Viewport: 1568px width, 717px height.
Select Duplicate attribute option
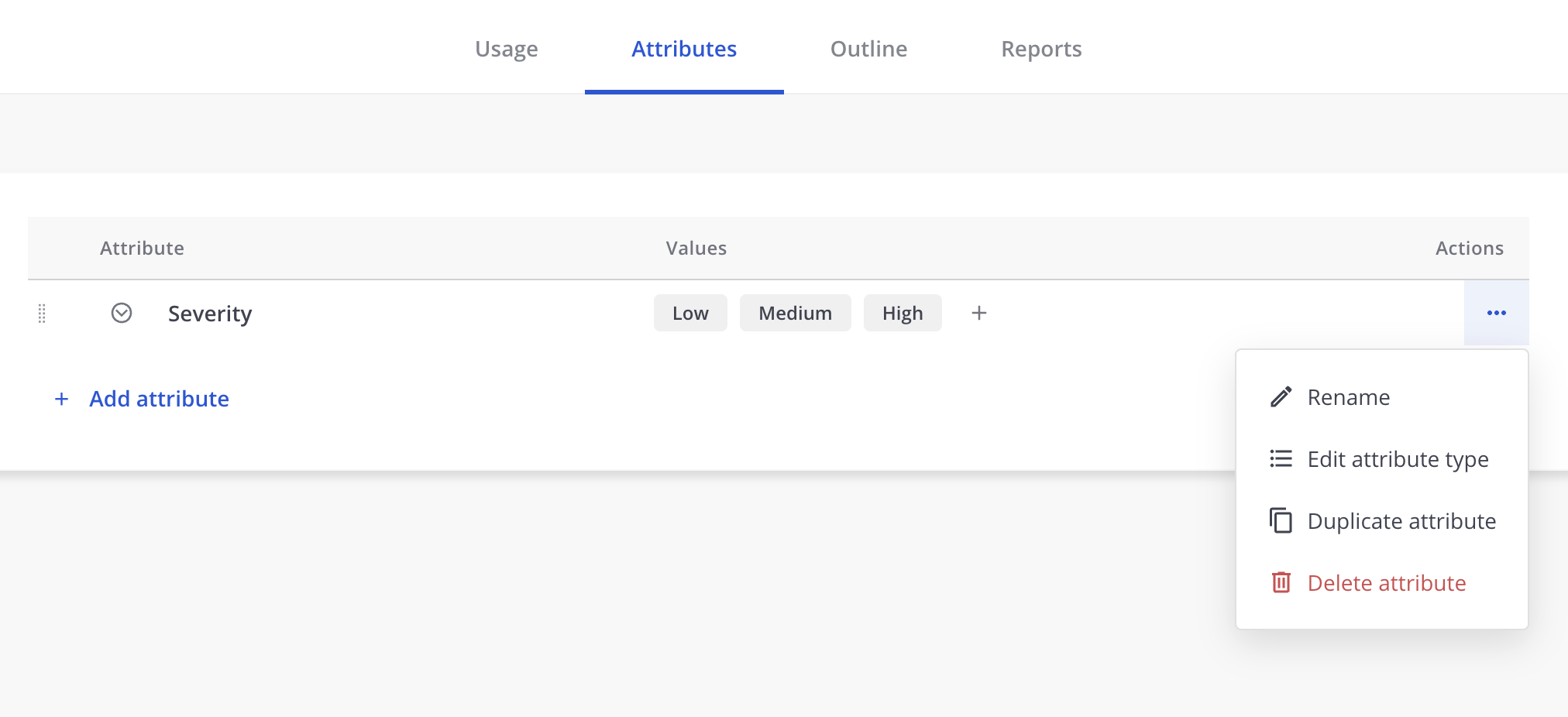tap(1401, 520)
